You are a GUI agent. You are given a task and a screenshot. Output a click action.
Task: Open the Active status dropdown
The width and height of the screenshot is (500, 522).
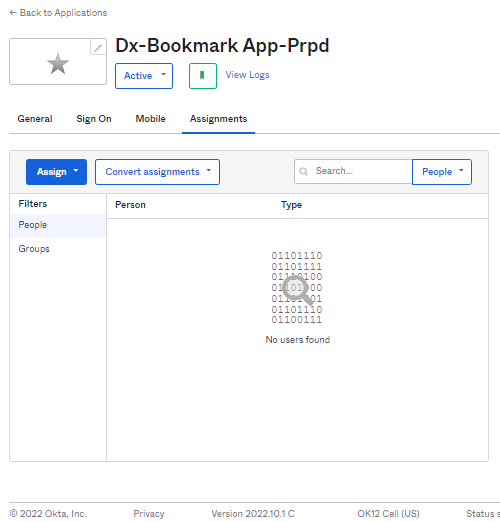click(144, 76)
